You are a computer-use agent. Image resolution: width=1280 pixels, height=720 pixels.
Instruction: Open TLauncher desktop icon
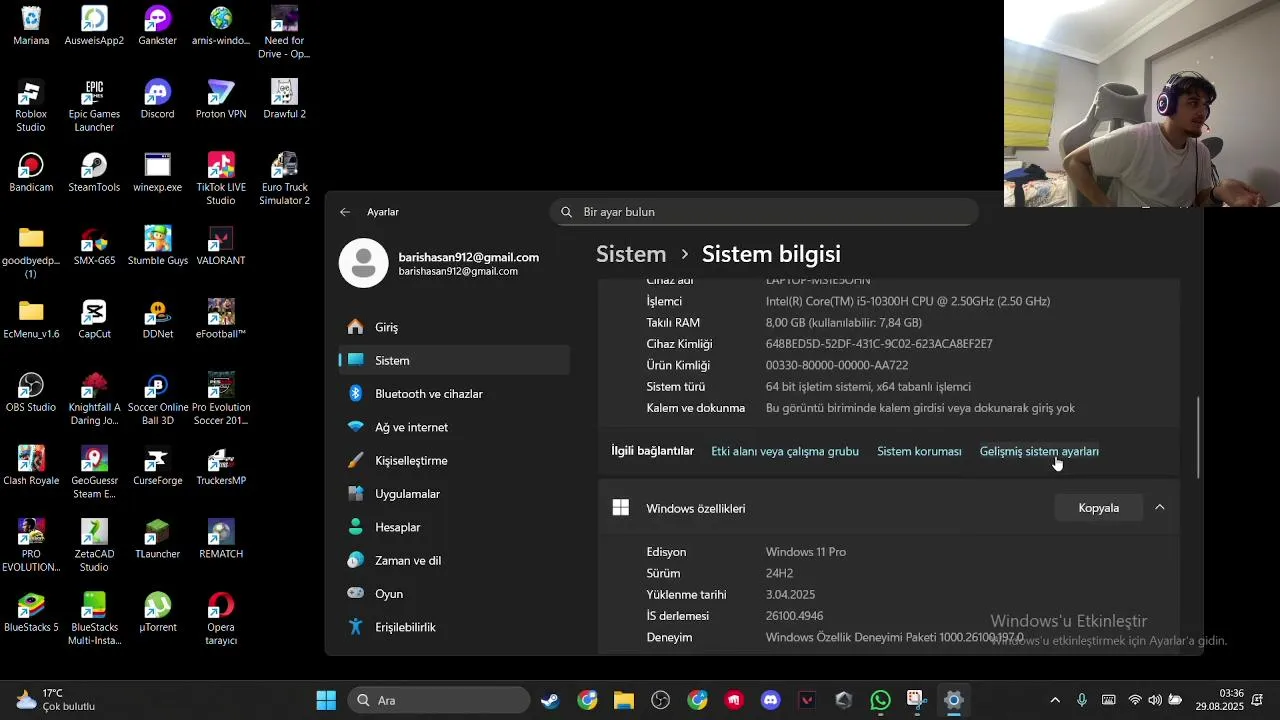pyautogui.click(x=157, y=539)
